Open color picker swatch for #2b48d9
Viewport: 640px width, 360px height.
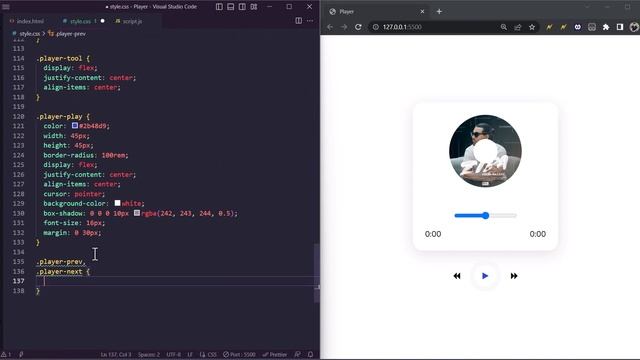pos(75,126)
